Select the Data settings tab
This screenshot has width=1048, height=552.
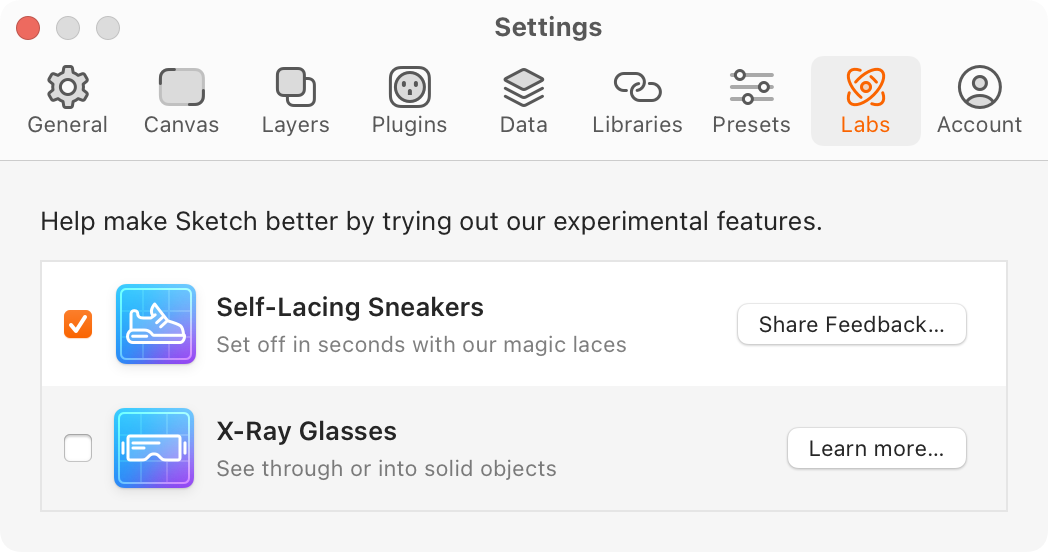pos(523,101)
